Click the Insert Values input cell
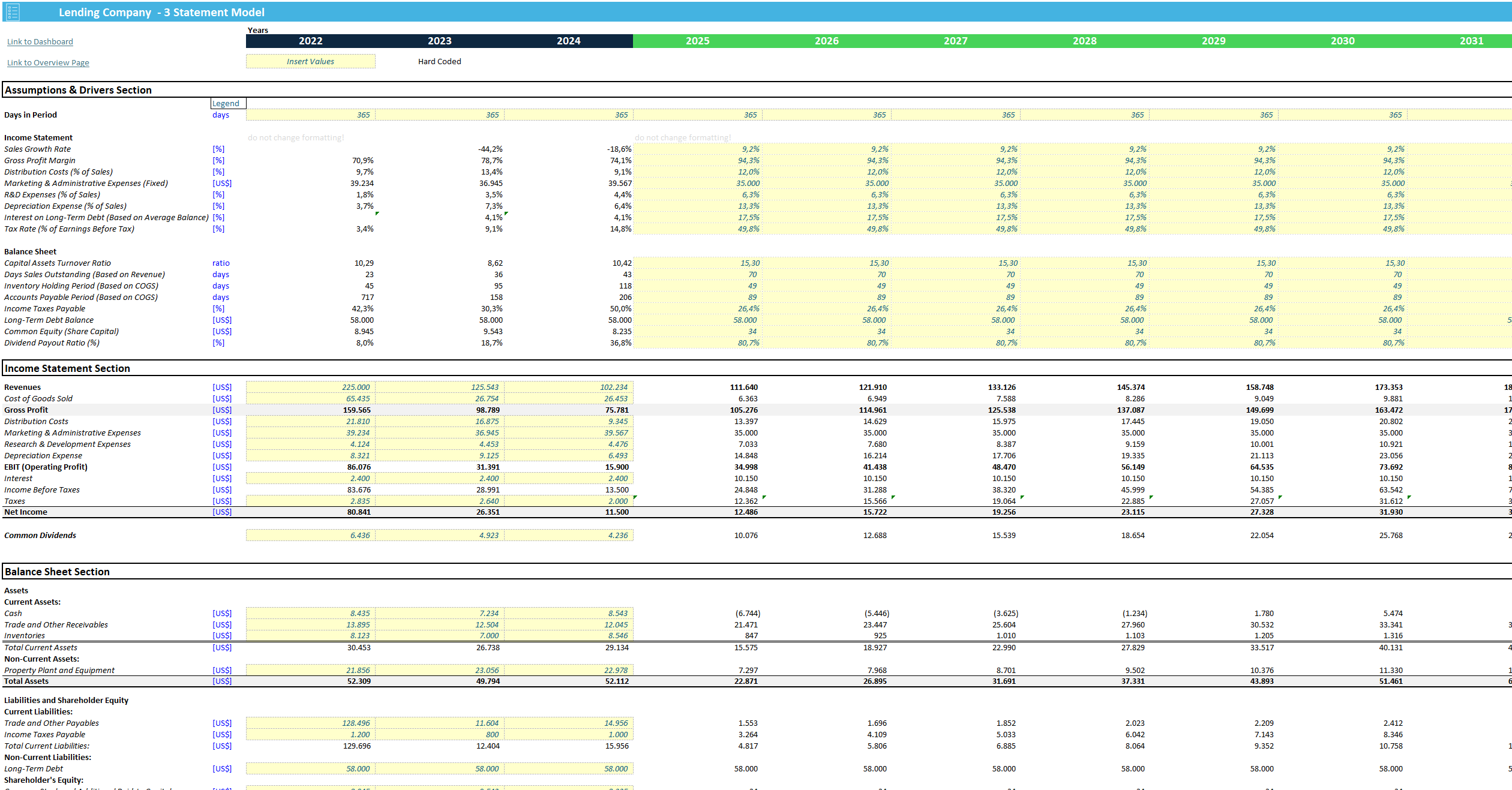The image size is (1512, 790). point(310,61)
